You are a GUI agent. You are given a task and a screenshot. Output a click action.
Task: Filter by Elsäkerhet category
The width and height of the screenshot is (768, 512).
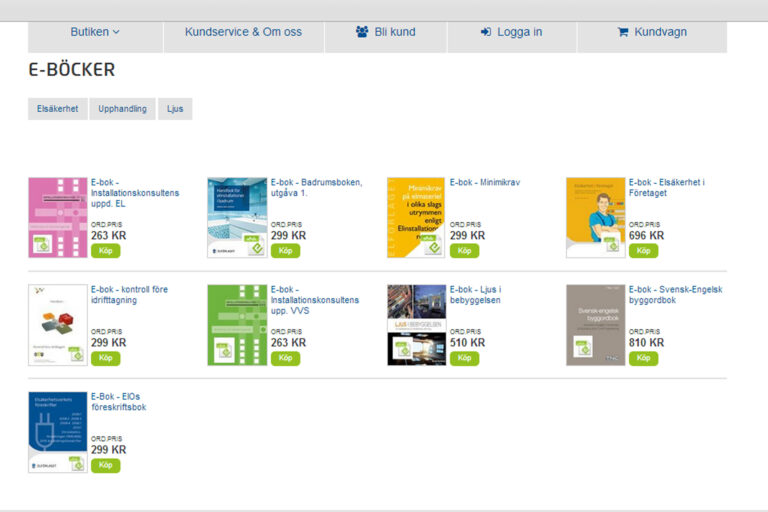point(57,109)
